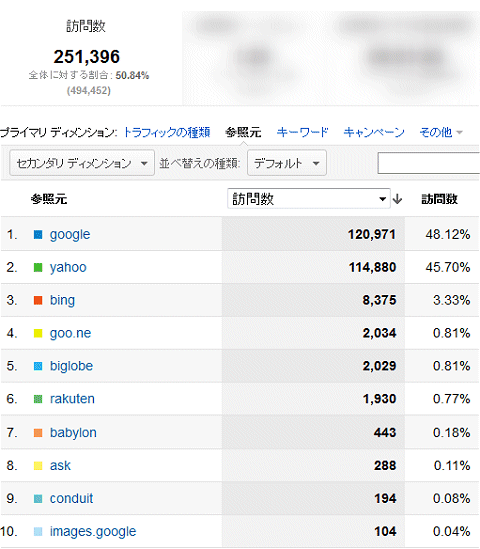Click google row blue color swatch

coord(38,234)
